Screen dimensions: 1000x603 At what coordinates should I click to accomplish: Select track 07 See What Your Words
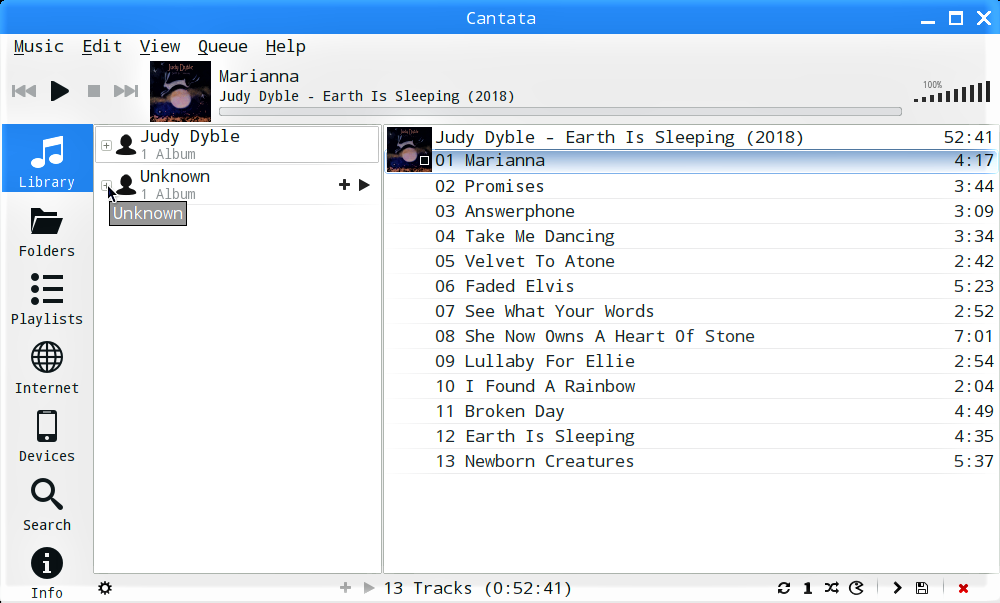click(x=691, y=311)
